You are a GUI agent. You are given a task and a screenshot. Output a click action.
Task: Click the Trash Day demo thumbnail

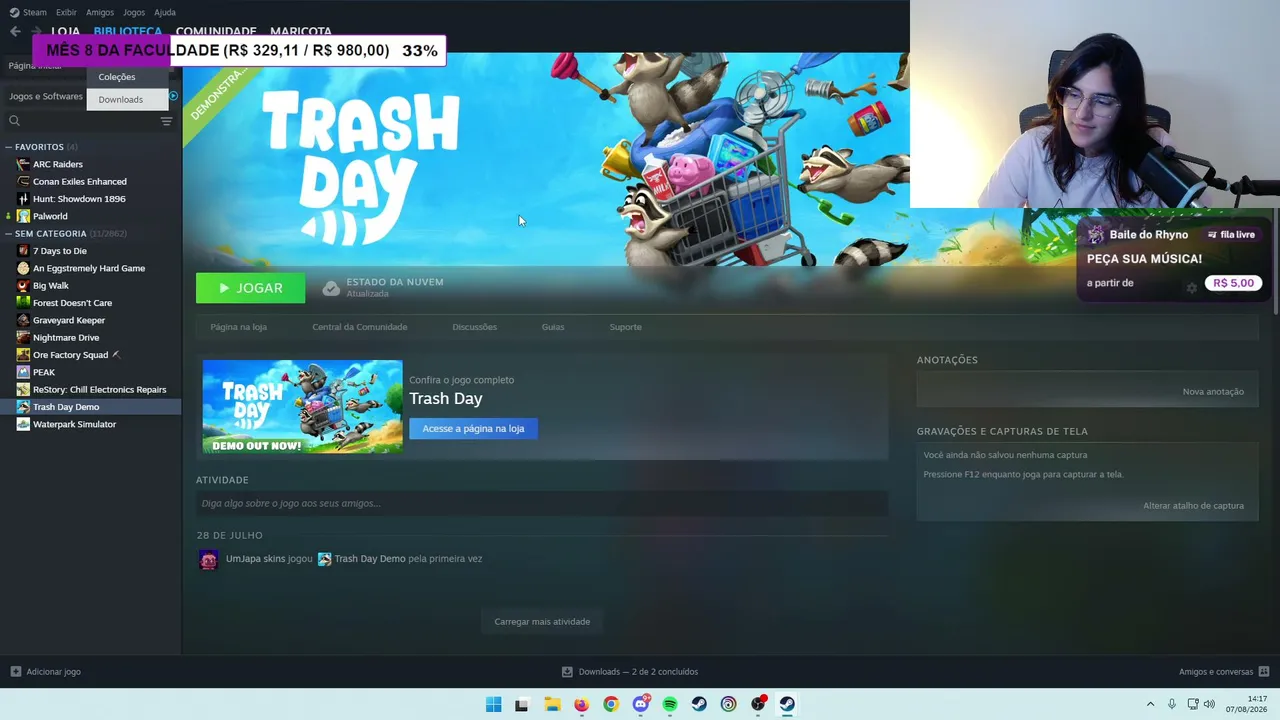(302, 407)
